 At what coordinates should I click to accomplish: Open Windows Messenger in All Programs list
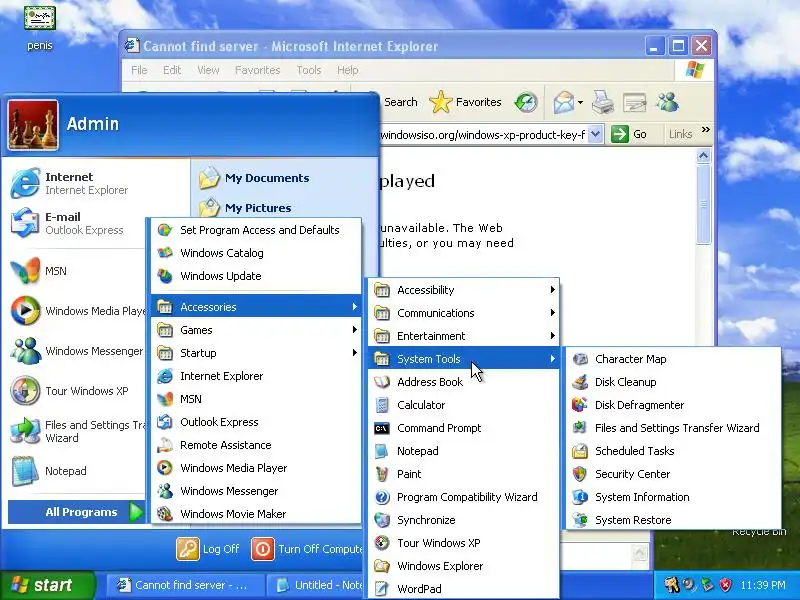(256, 491)
